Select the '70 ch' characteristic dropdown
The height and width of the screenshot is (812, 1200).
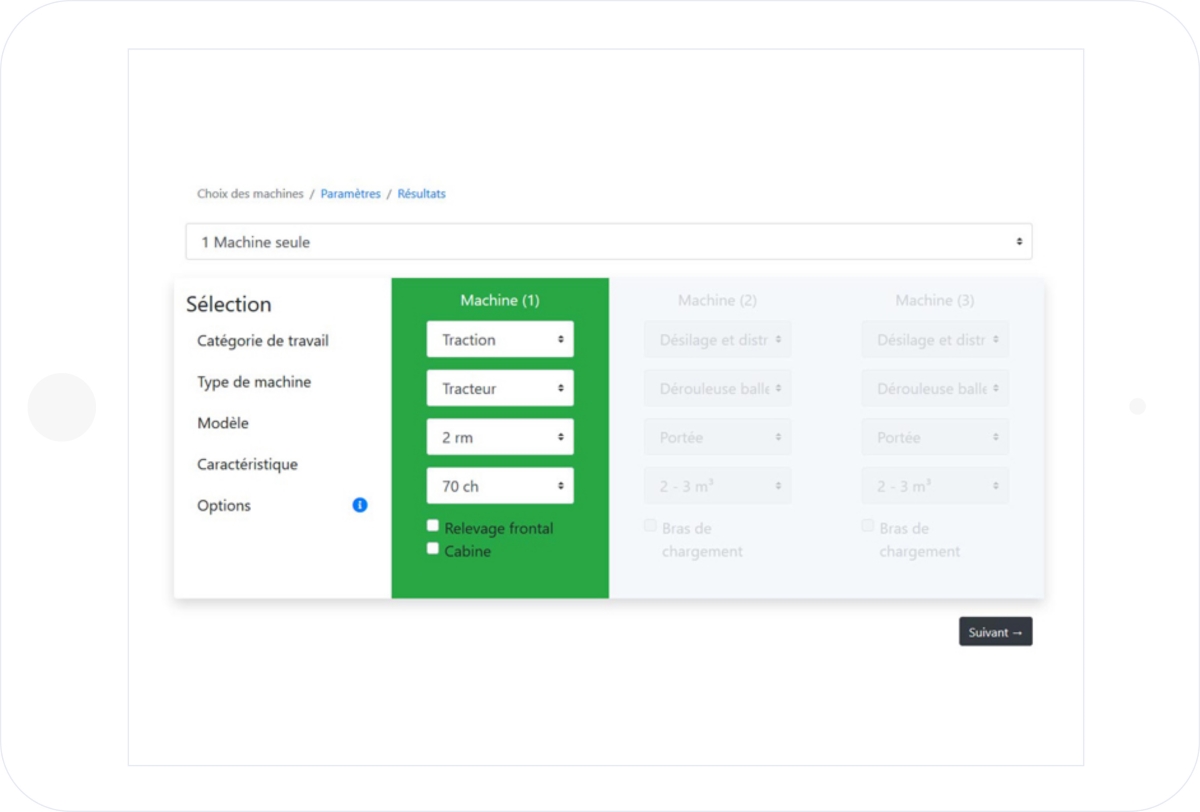tap(500, 486)
